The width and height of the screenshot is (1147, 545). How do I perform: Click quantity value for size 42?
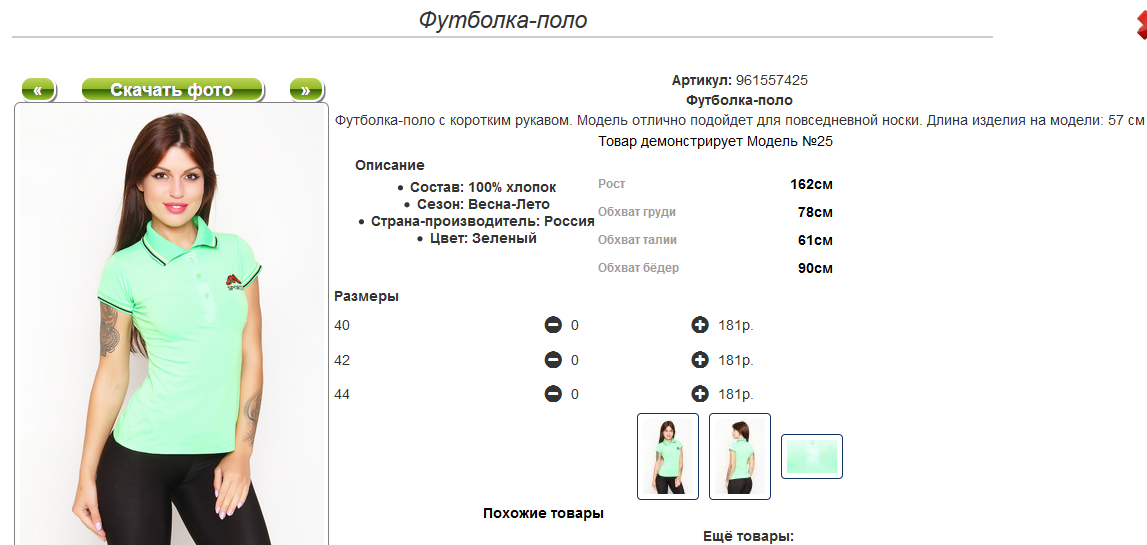coord(575,360)
